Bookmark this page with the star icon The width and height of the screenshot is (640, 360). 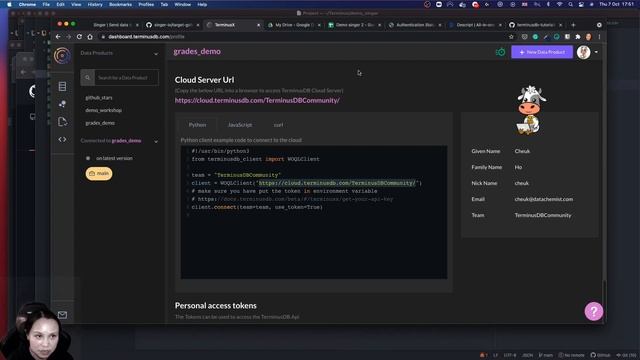click(x=511, y=37)
